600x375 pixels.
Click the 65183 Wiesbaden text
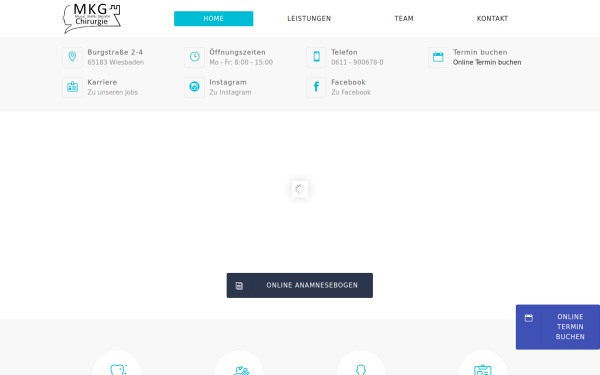tap(116, 62)
